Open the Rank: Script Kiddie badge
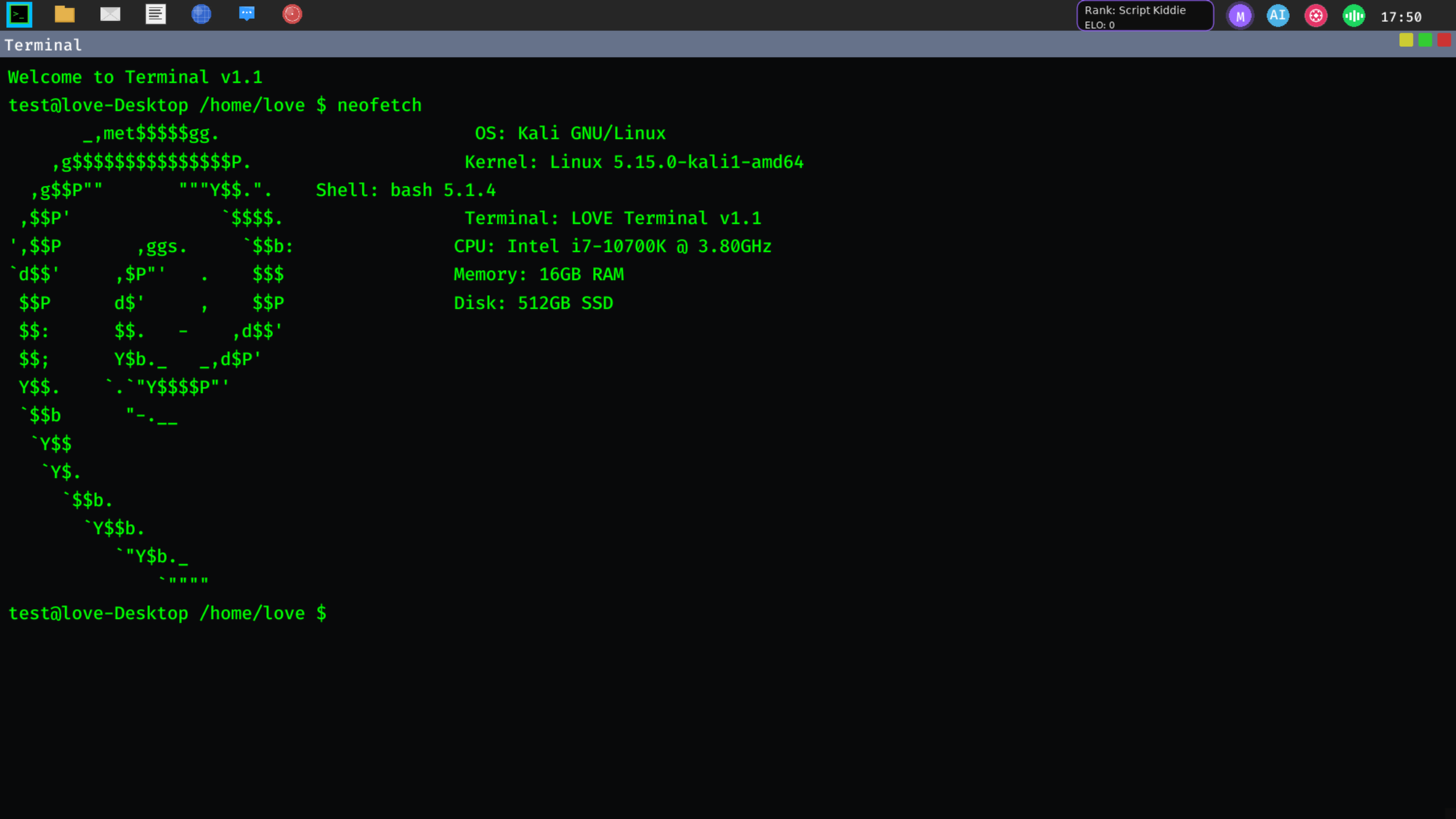 (x=1144, y=16)
